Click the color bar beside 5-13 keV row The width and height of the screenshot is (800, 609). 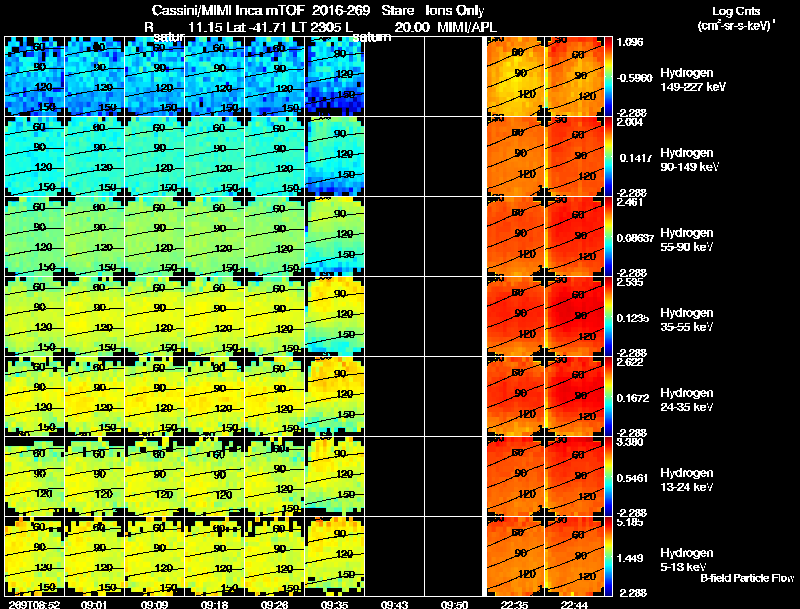tap(608, 557)
